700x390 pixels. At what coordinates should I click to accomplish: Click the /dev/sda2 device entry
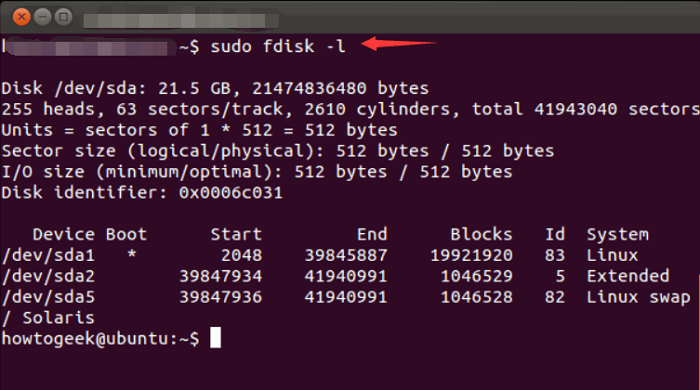pyautogui.click(x=48, y=276)
